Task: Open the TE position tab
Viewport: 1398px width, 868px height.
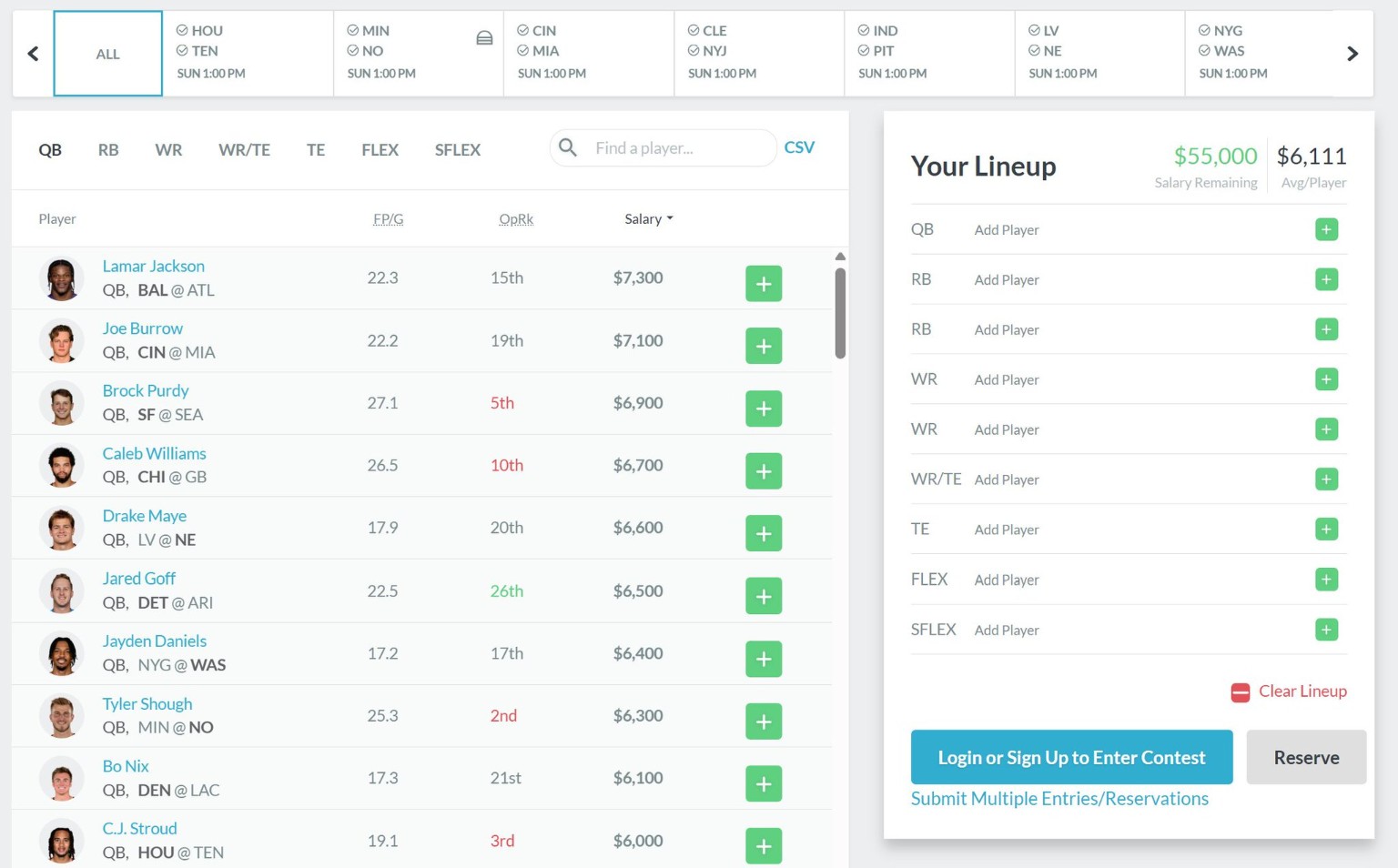Action: pos(316,150)
